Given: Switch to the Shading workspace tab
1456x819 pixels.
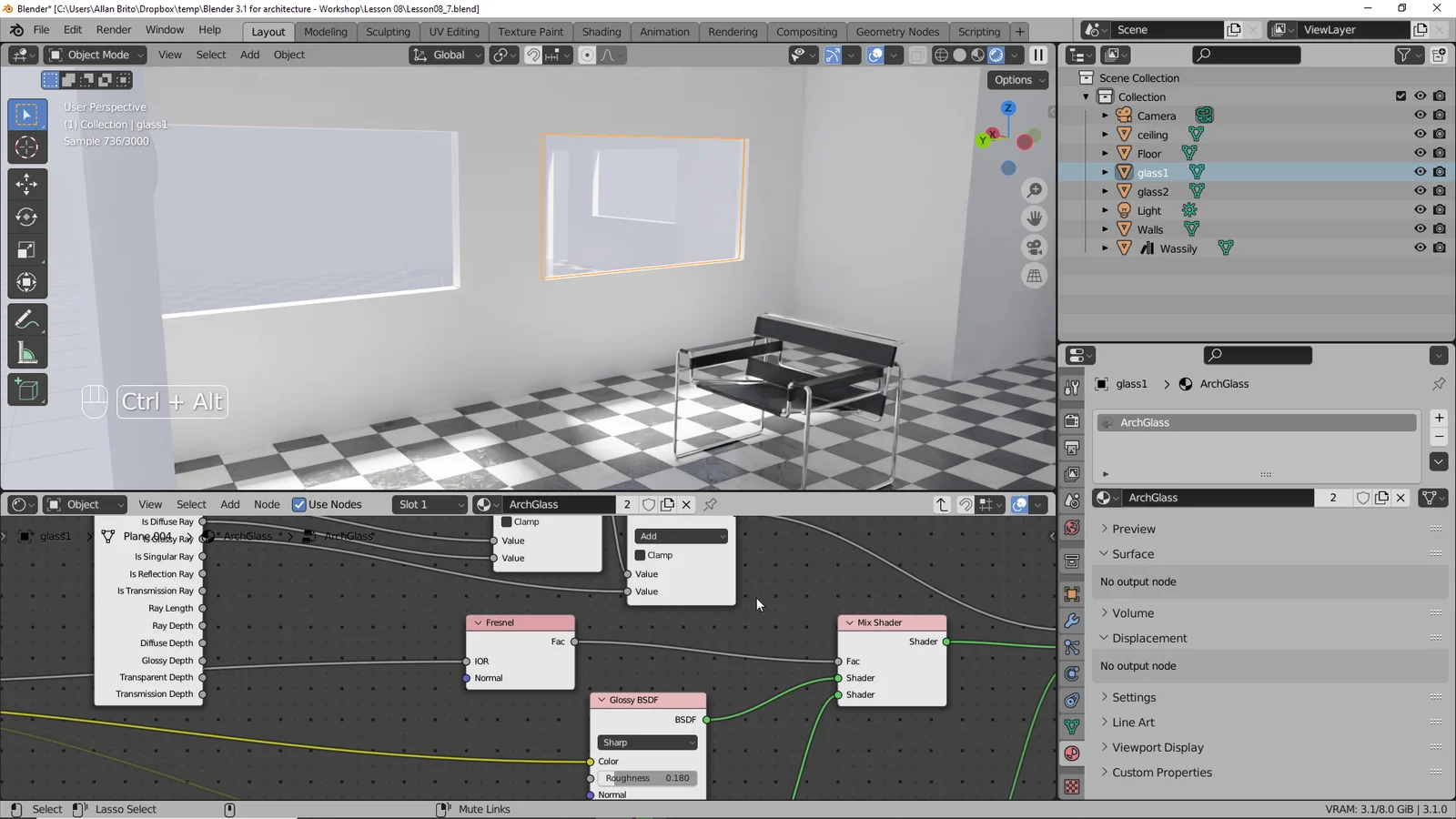Looking at the screenshot, I should click(602, 32).
